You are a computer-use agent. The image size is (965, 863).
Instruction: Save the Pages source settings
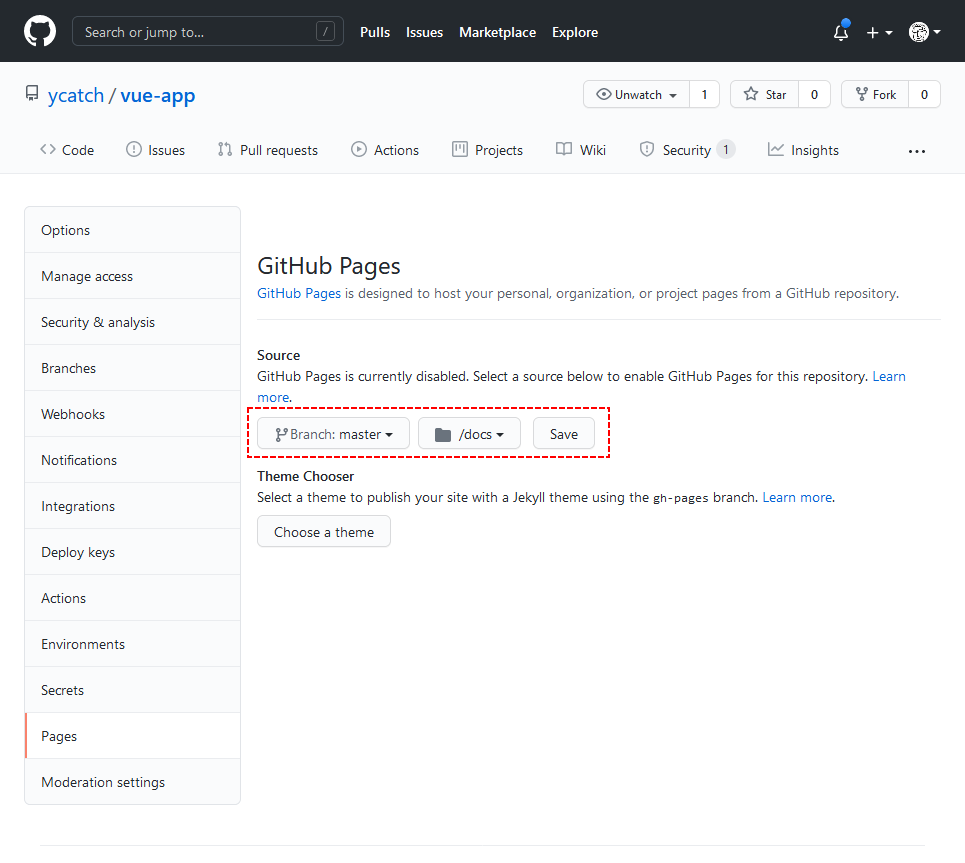click(x=564, y=434)
